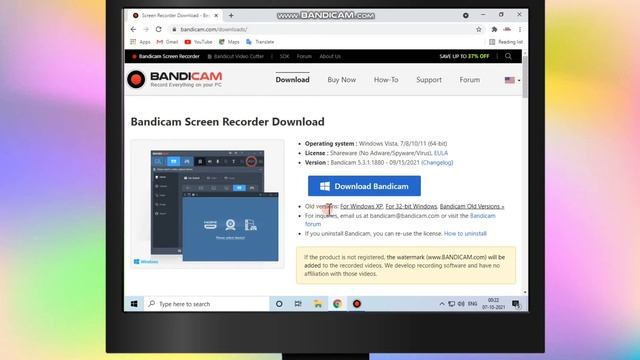The height and width of the screenshot is (360, 640).
Task: Switch to Chrome on the taskbar
Action: coord(337,304)
